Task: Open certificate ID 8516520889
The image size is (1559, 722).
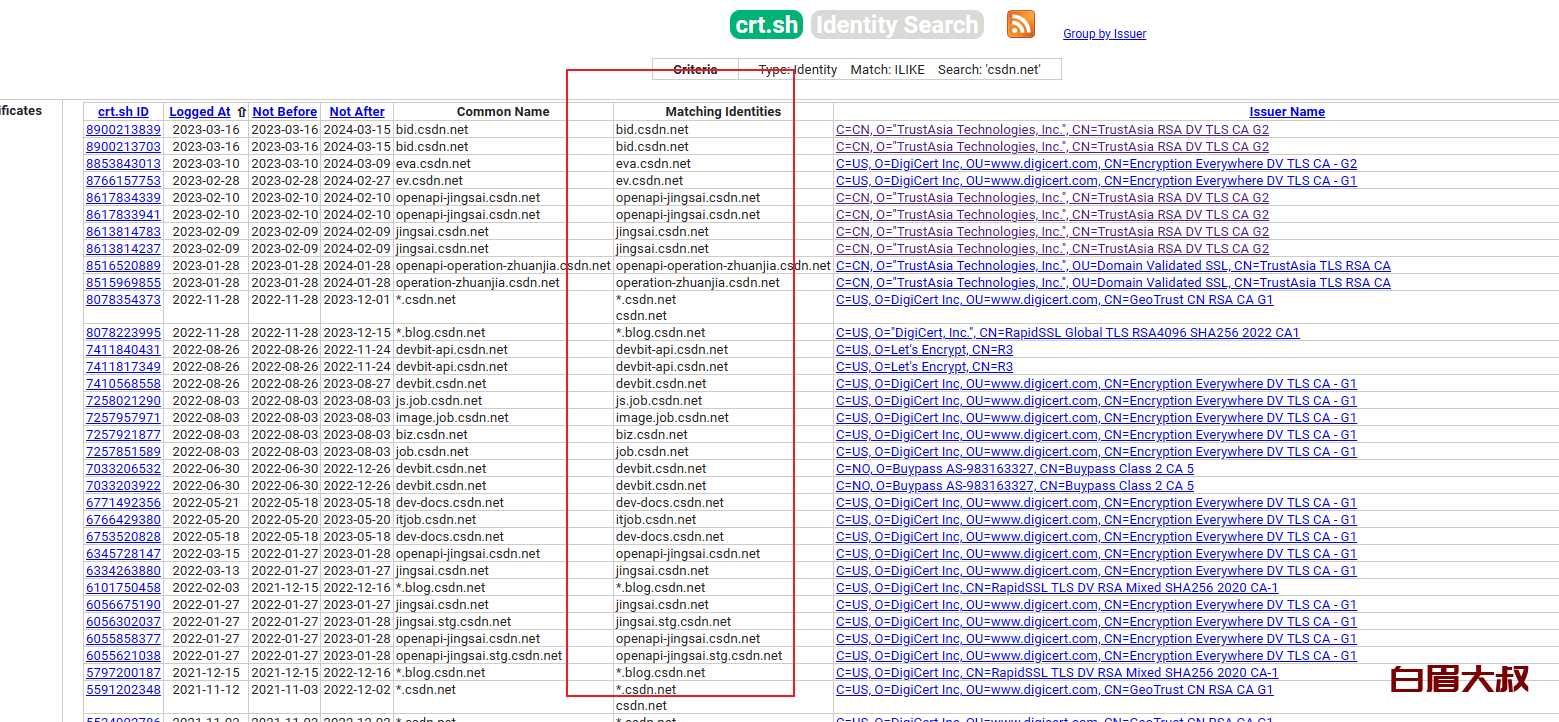Action: click(x=123, y=266)
